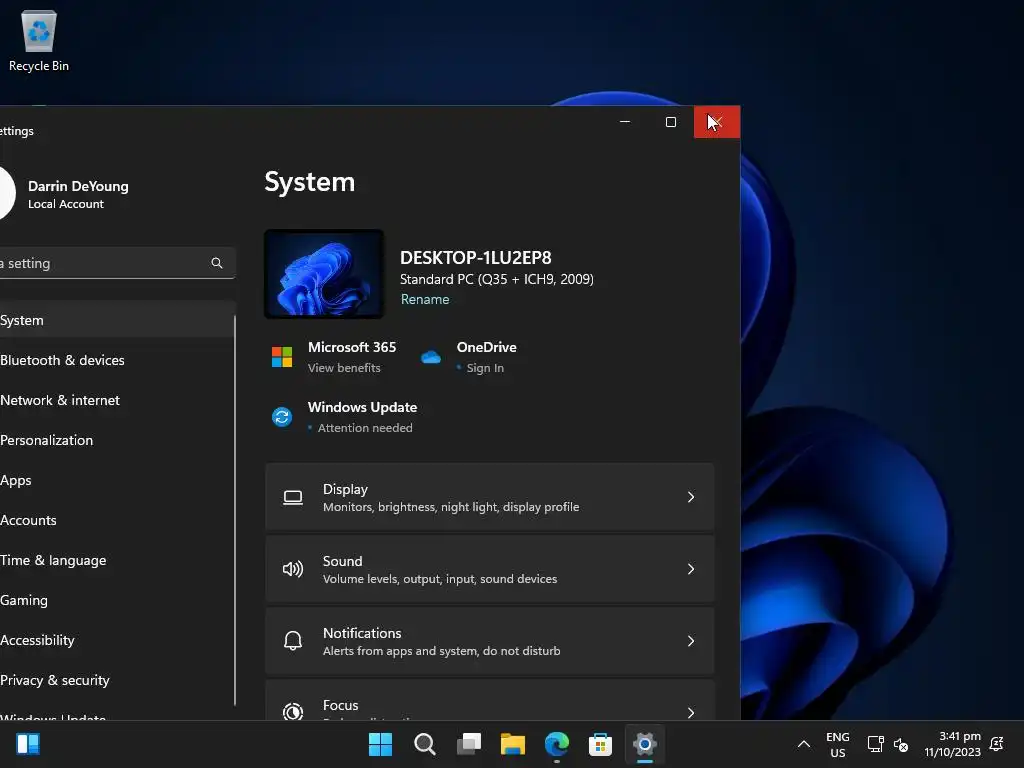Open the clock showing 3:41 pm
1024x768 pixels.
tap(953, 744)
